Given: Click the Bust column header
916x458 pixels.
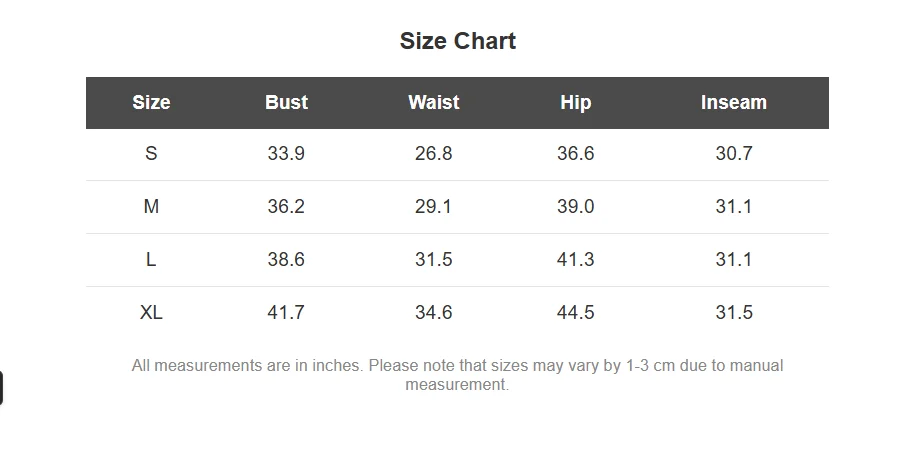Looking at the screenshot, I should coord(286,102).
